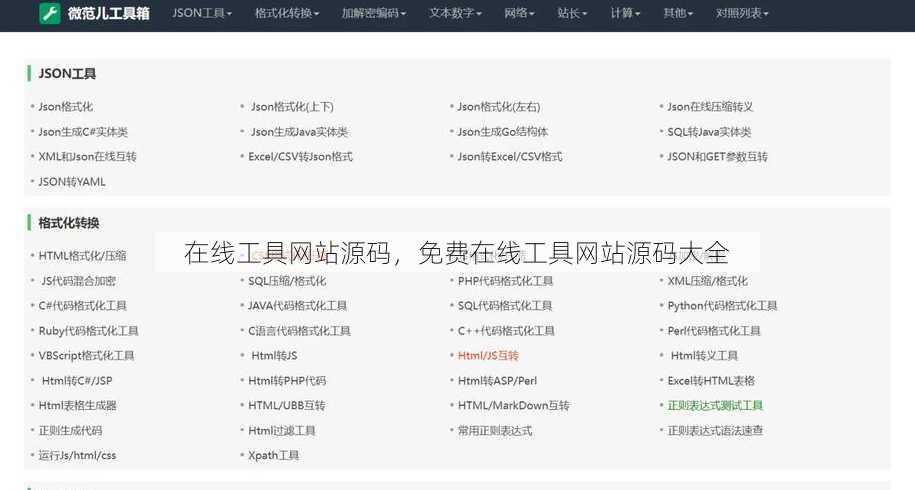Image resolution: width=915 pixels, height=490 pixels.
Task: Open SQL代码格式化工具 link
Action: [505, 306]
